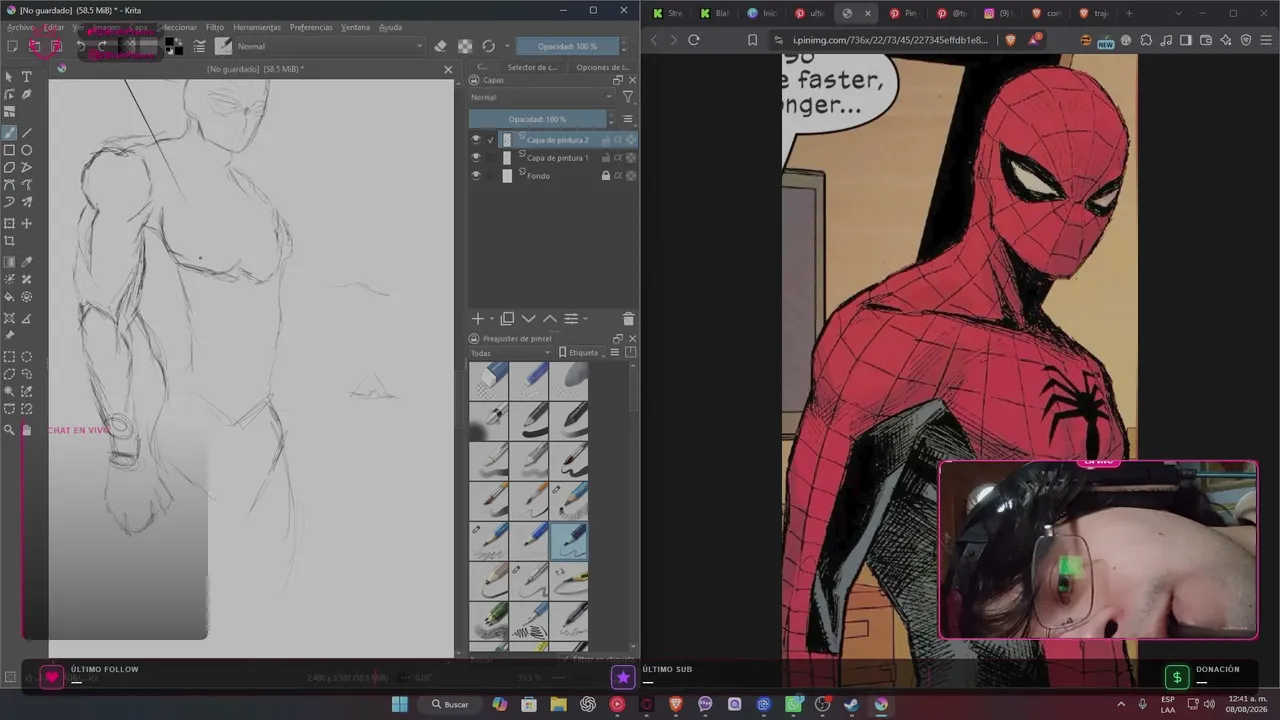Open the Preferencias menu

[x=311, y=27]
